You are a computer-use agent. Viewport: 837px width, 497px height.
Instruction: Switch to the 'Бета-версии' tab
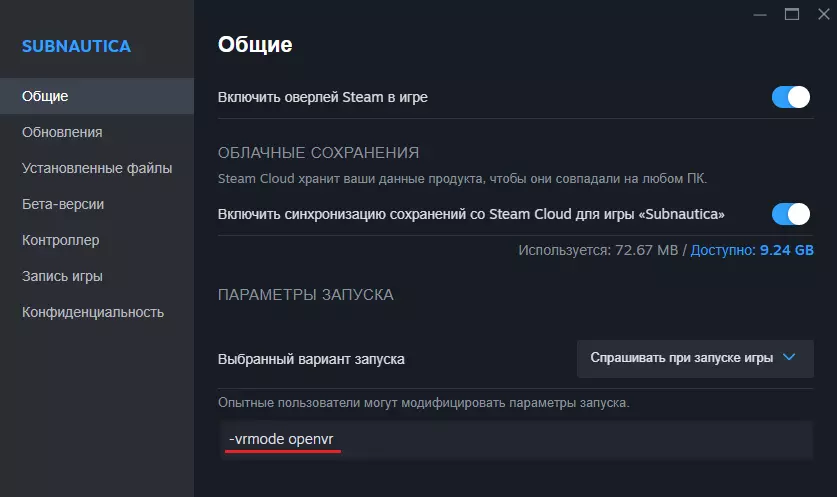(x=63, y=204)
